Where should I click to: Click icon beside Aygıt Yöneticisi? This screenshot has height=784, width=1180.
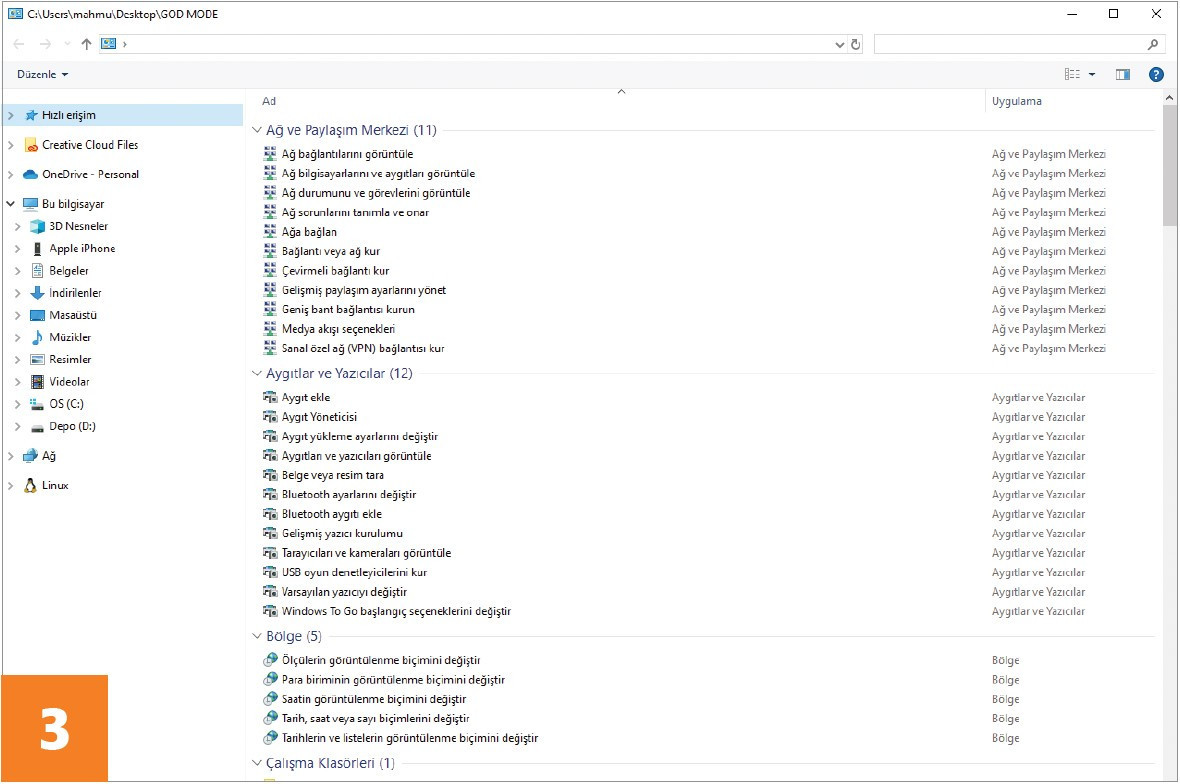coord(270,417)
